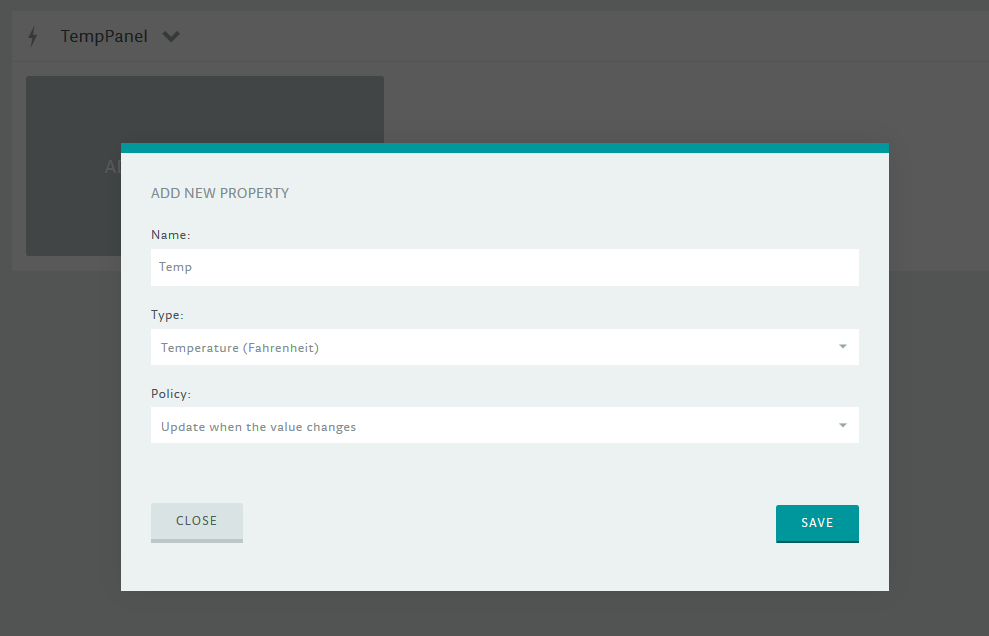Click the Type field label
Viewport: 989px width, 636px height.
click(166, 315)
